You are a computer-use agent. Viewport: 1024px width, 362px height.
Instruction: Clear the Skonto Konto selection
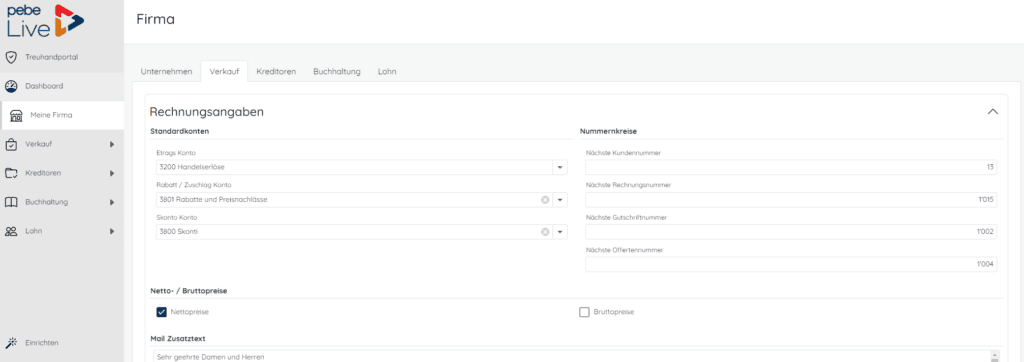tap(545, 231)
